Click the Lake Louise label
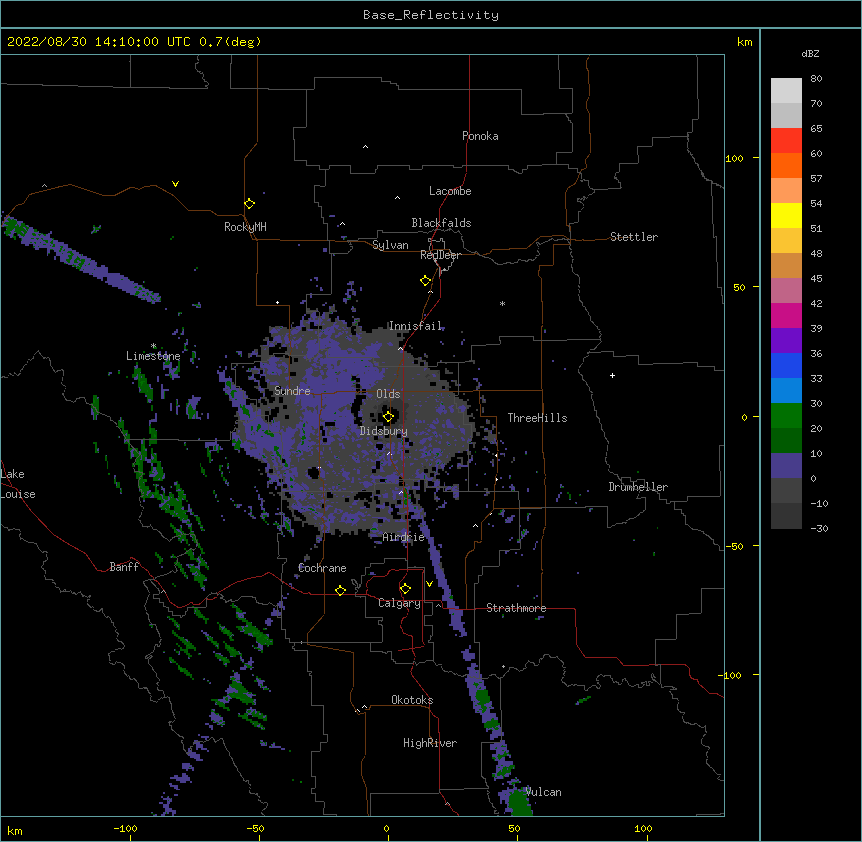This screenshot has height=842, width=862. (x=18, y=484)
